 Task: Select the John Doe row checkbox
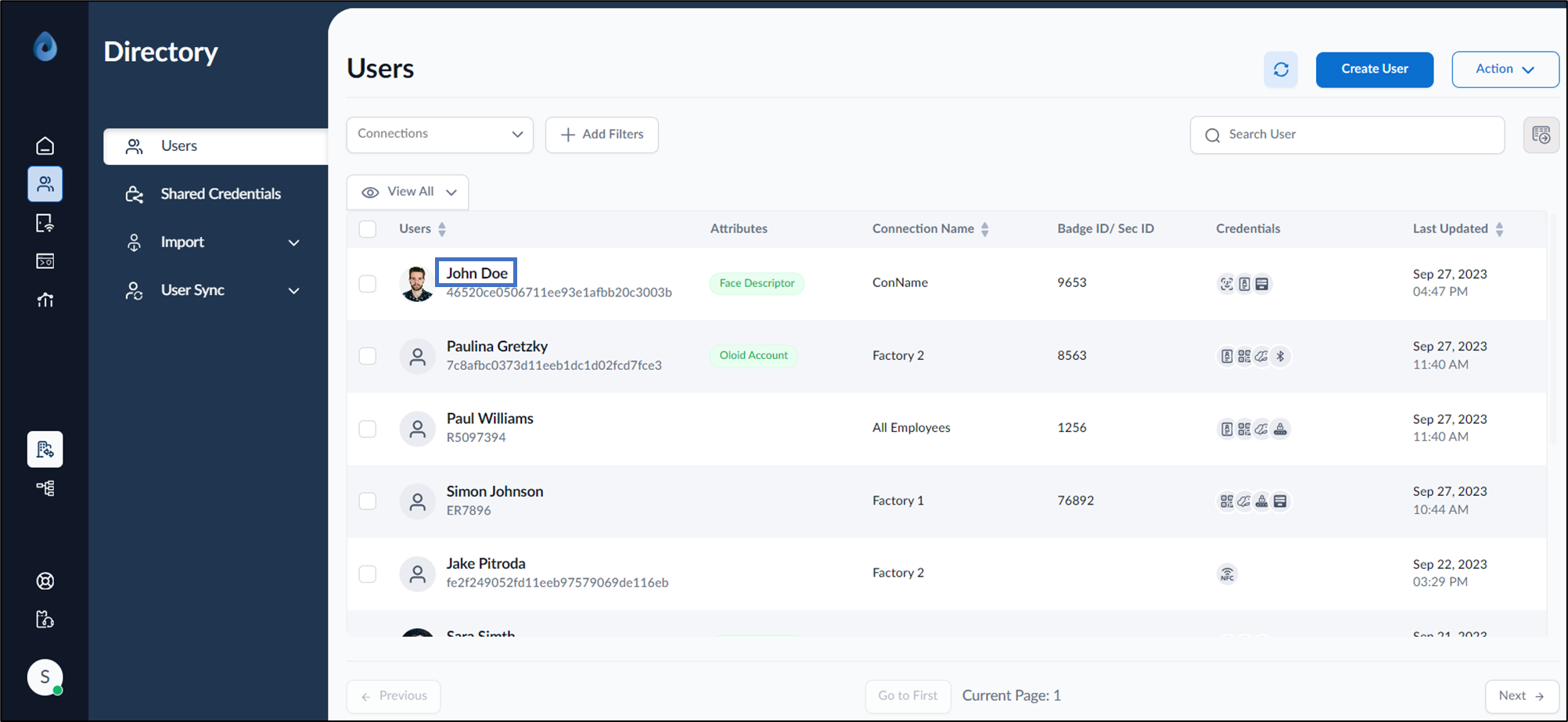click(x=367, y=283)
